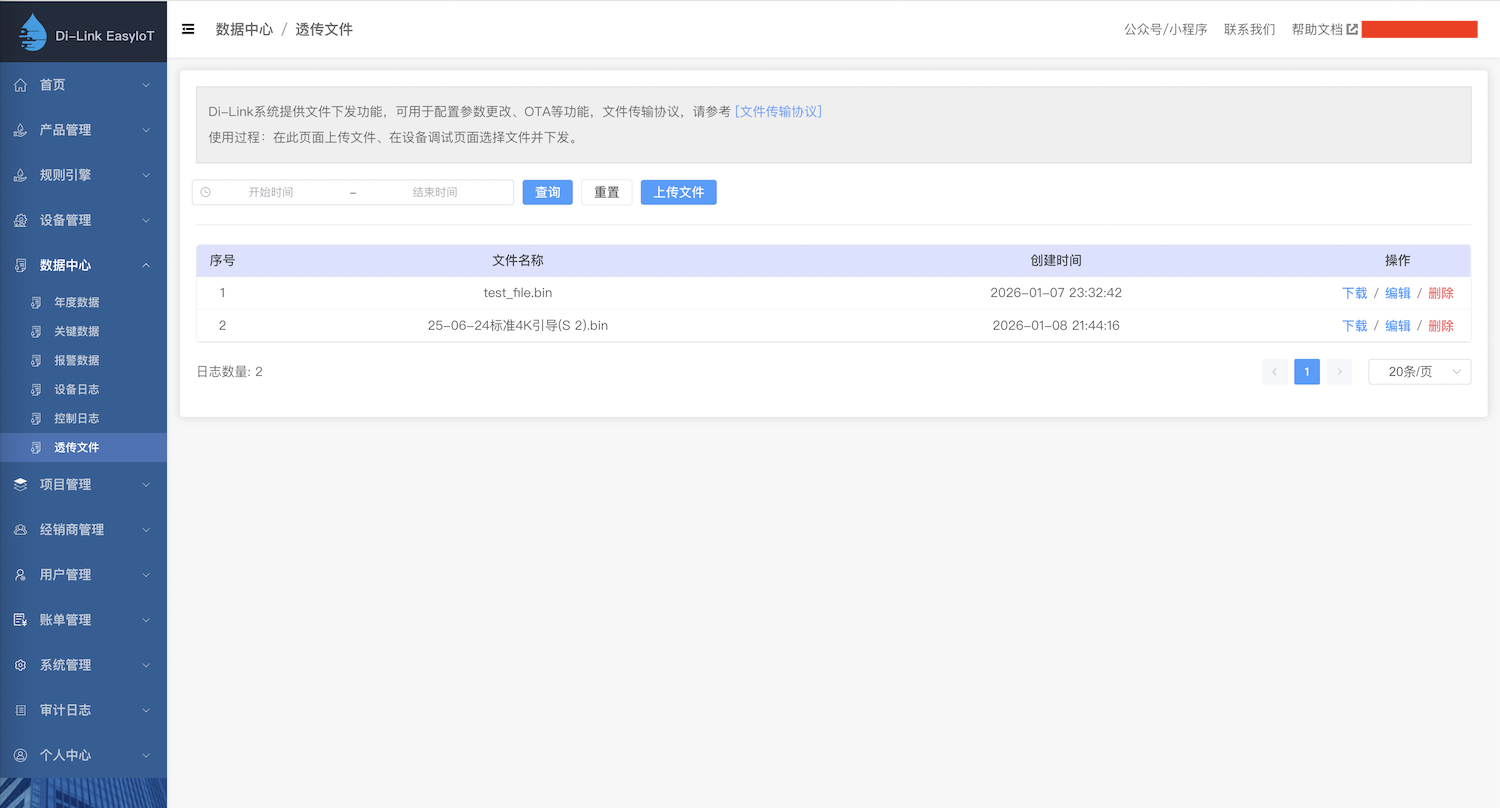Select 报警数据 from the sidebar submenu

coord(76,360)
